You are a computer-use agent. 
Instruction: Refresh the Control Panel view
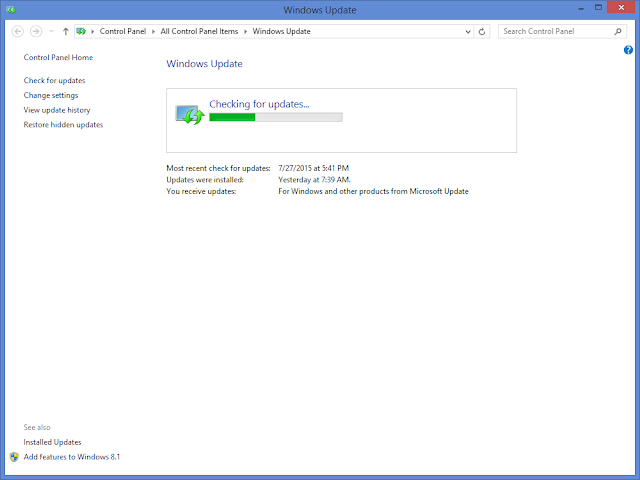click(482, 31)
